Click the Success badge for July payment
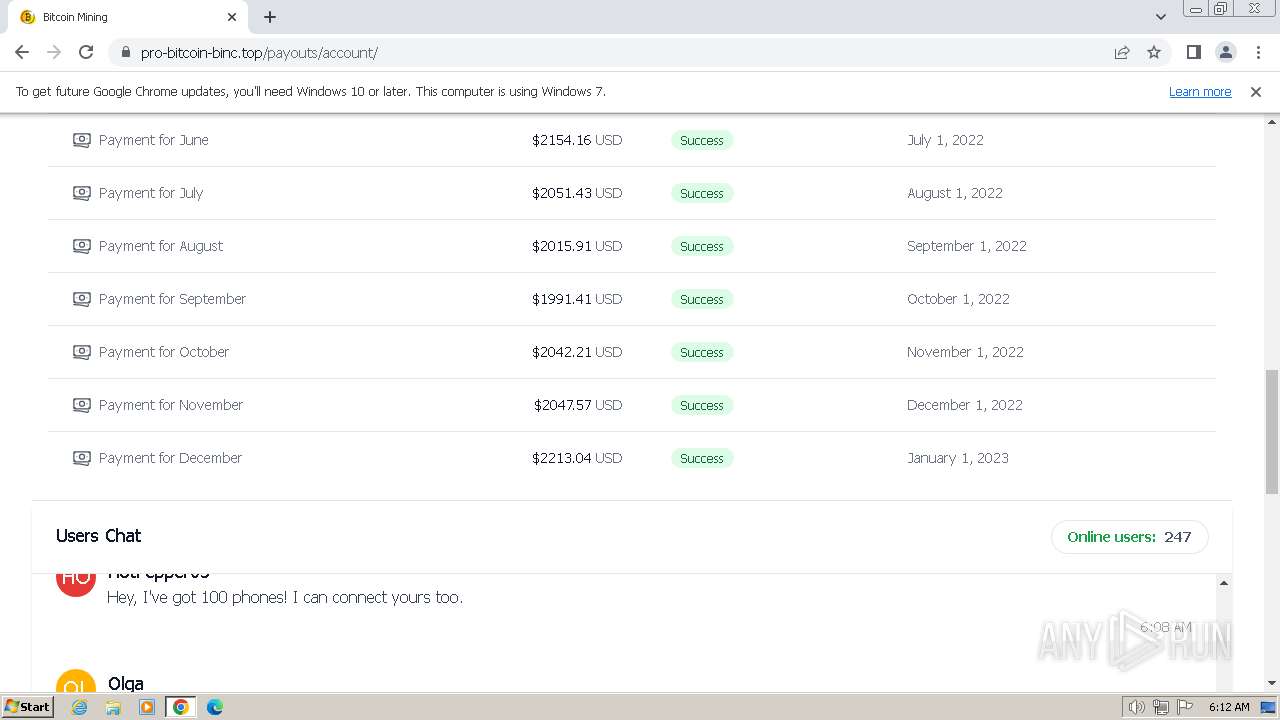Image resolution: width=1280 pixels, height=720 pixels. click(x=702, y=193)
